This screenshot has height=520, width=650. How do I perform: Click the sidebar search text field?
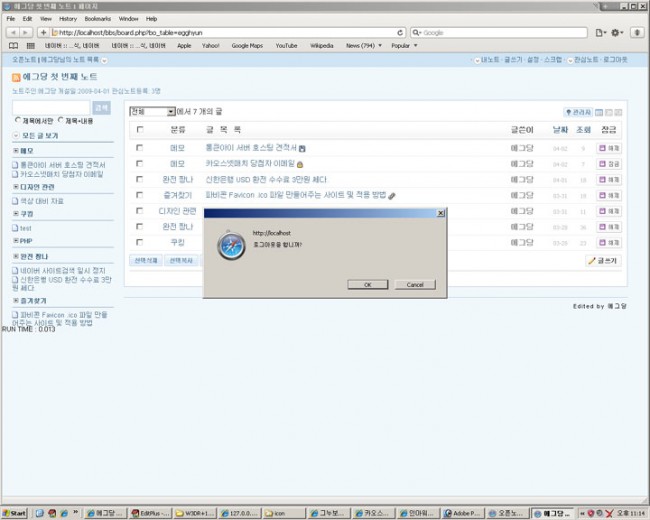point(50,107)
